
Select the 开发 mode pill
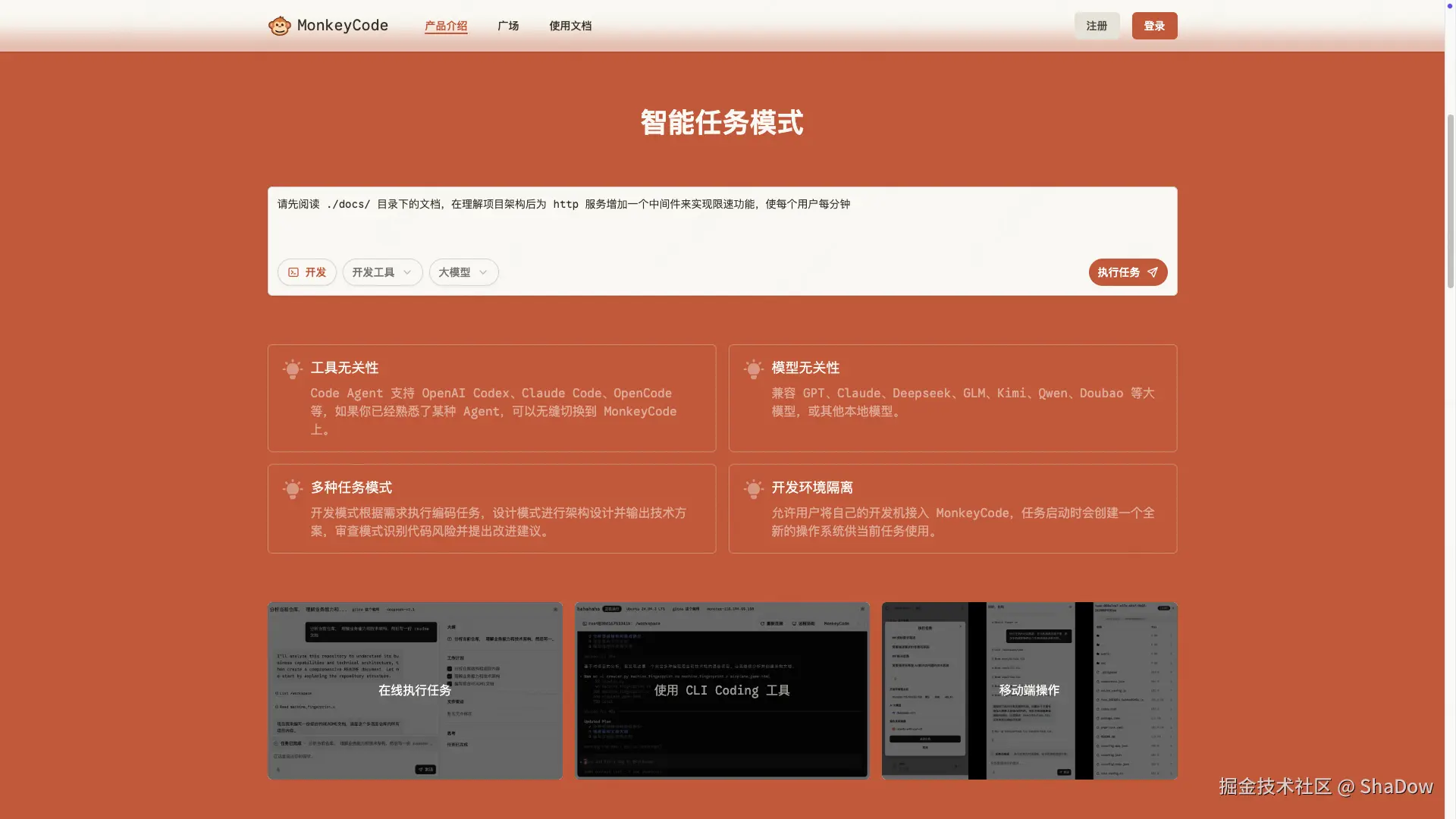306,272
